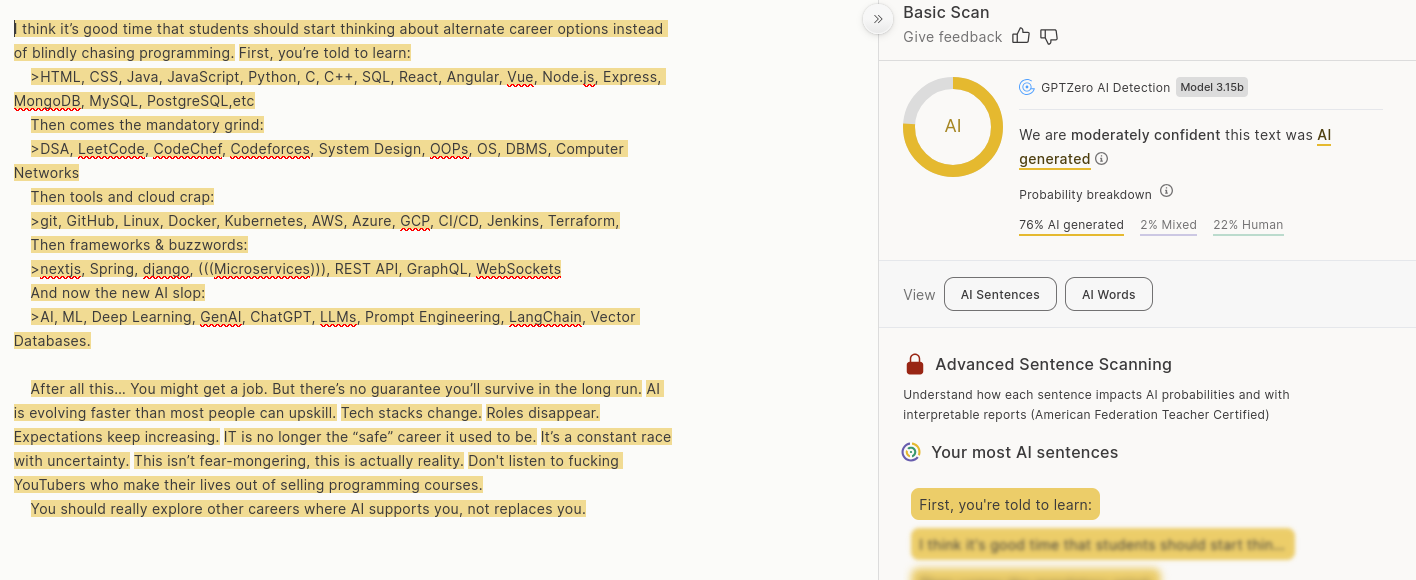This screenshot has height=580, width=1416.
Task: Click the Basic Scan heading
Action: [x=946, y=12]
